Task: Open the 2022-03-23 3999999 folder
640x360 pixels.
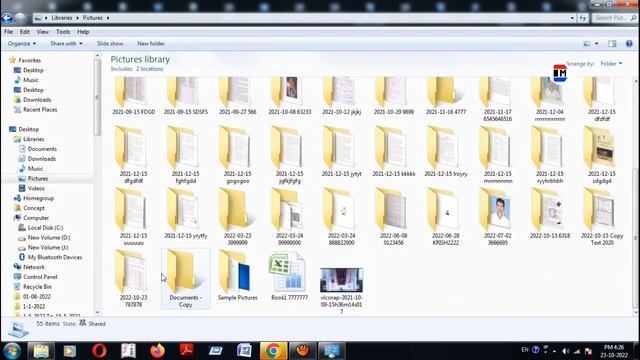Action: 238,216
